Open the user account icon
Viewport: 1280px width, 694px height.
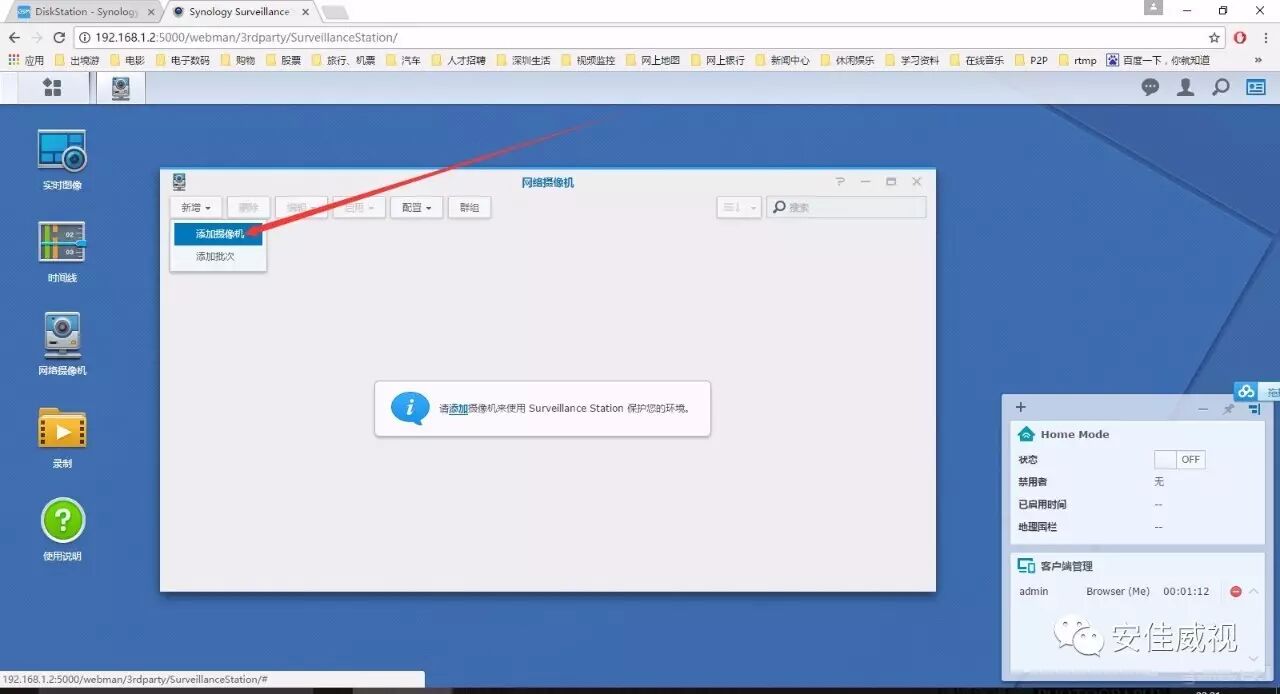1186,87
